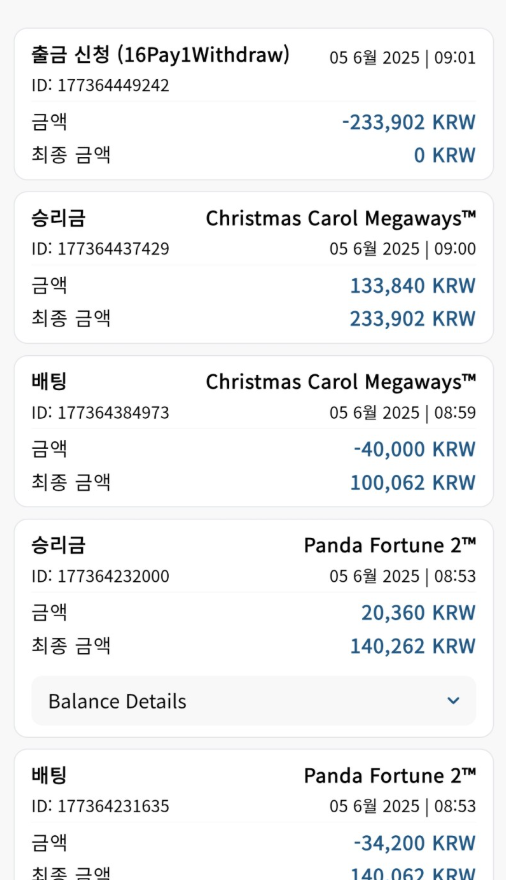Open Panda Fortune 2 bet entry title

390,776
